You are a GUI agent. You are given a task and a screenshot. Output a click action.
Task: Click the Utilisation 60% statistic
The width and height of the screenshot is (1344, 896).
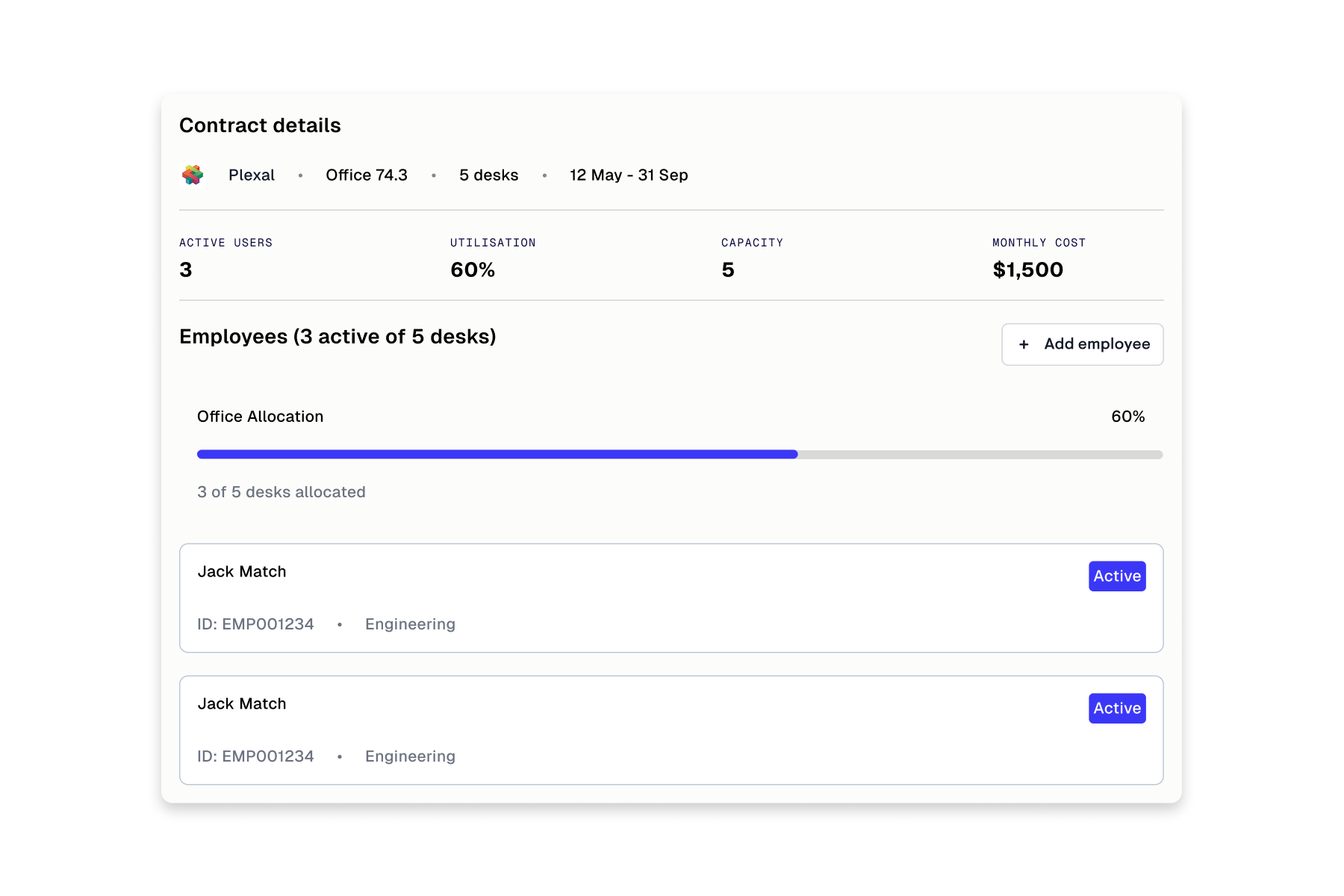click(x=472, y=270)
